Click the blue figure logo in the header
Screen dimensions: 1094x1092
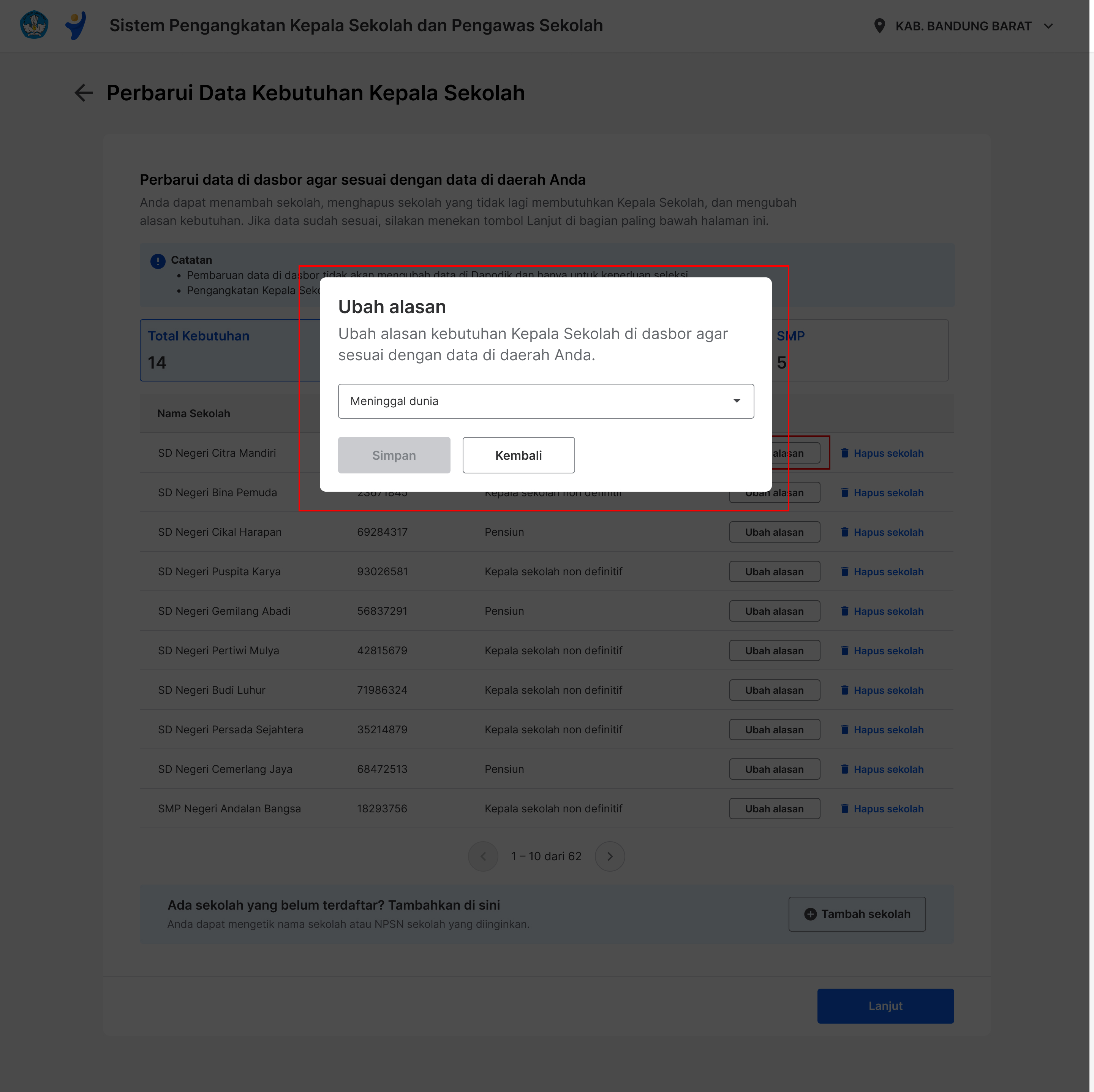pos(76,25)
